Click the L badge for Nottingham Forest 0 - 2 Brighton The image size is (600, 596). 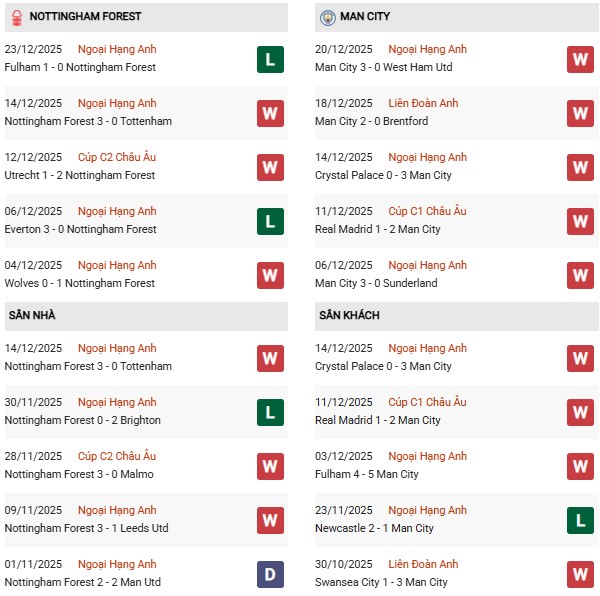pyautogui.click(x=270, y=412)
